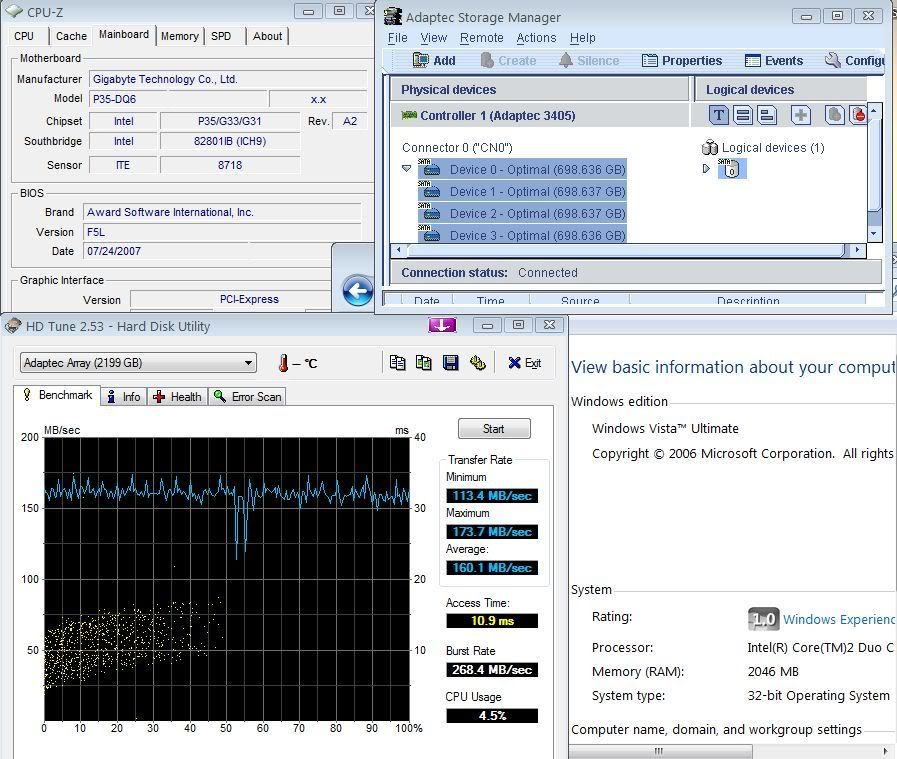Collapse the Connector 0 device list
The height and width of the screenshot is (759, 897).
pos(406,169)
